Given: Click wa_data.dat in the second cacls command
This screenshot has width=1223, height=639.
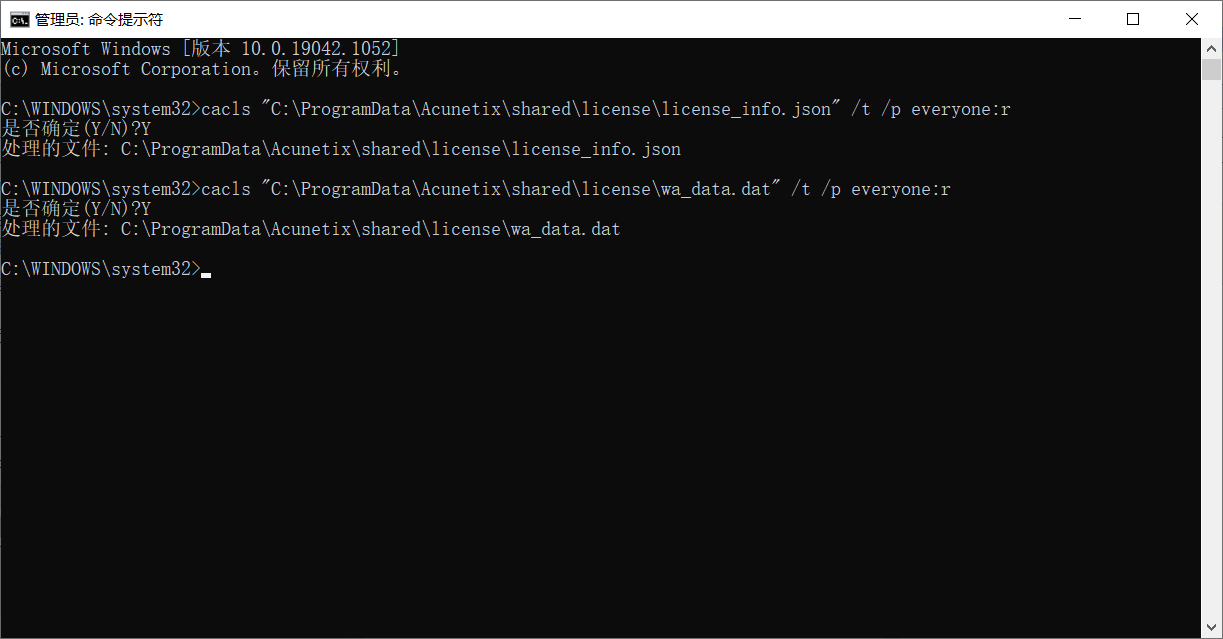Looking at the screenshot, I should [715, 189].
